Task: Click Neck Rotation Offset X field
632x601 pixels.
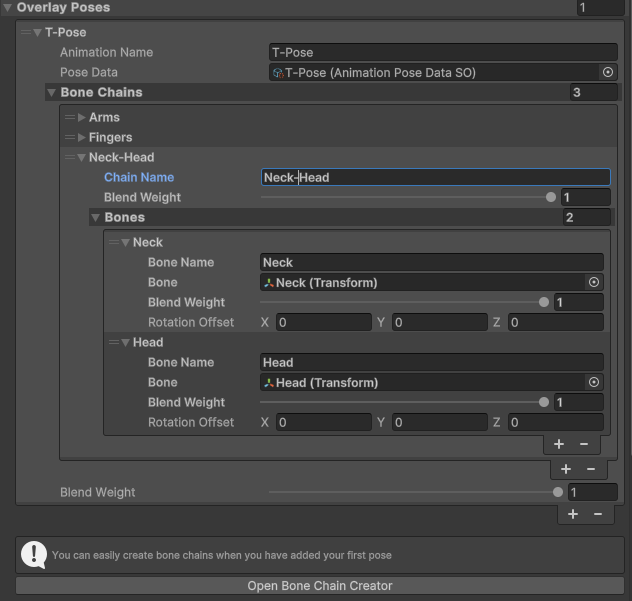Action: [323, 323]
